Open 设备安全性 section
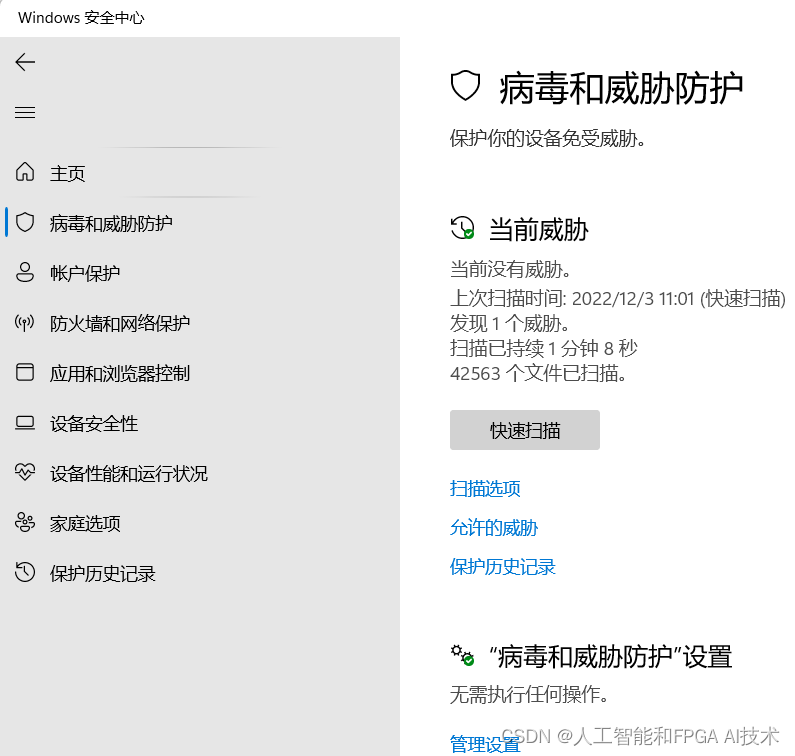The width and height of the screenshot is (795, 756). (x=94, y=423)
